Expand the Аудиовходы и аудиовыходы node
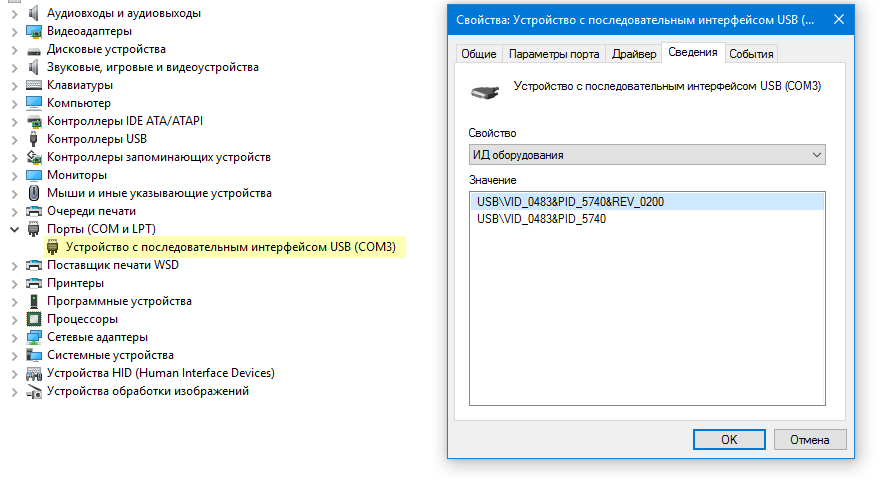This screenshot has width=888, height=502. click(14, 13)
